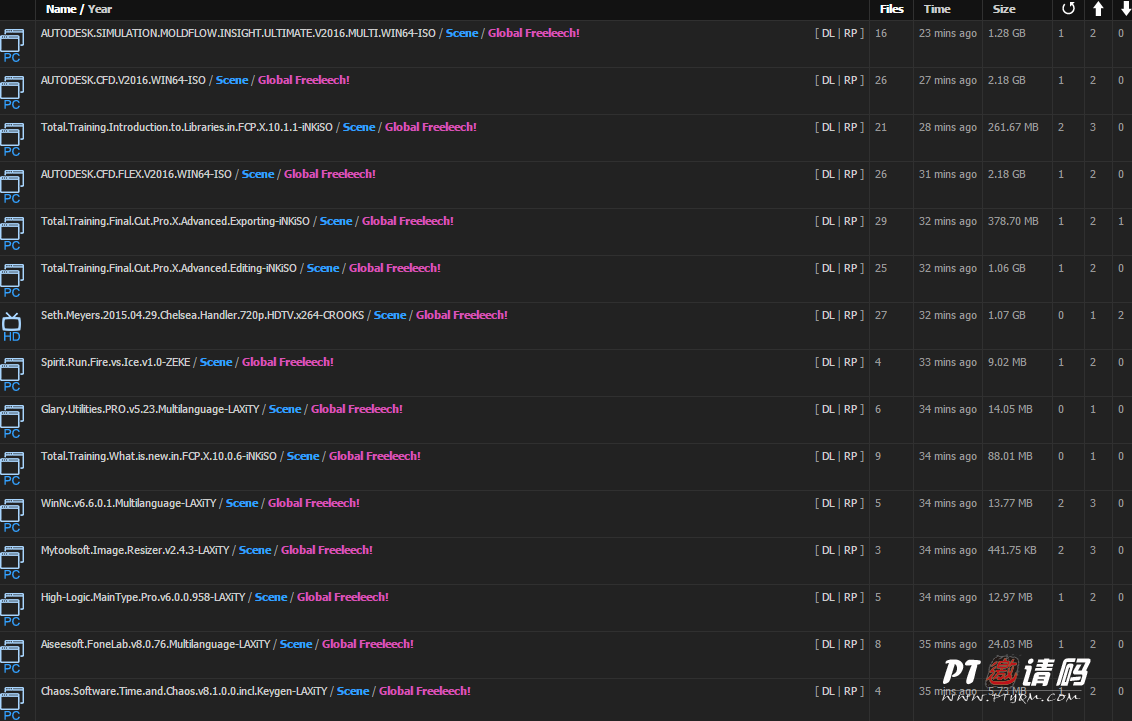
Task: Click DL for the AUTODESK.SIMULATION.MOLDFLOW torrent
Action: click(x=828, y=33)
